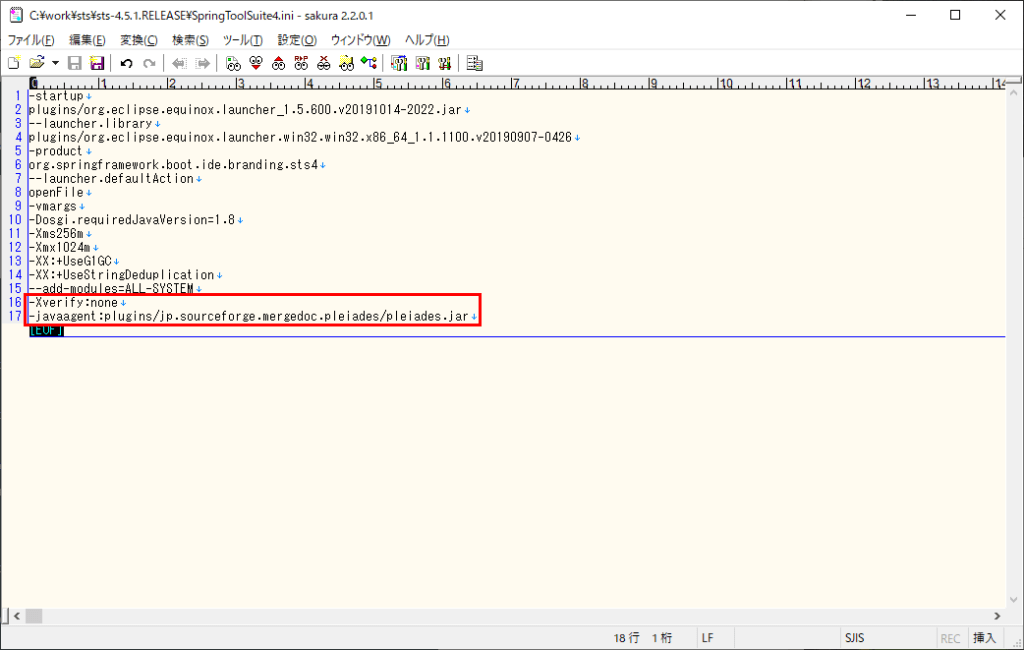Save all open files
The height and width of the screenshot is (650, 1024).
tap(97, 62)
